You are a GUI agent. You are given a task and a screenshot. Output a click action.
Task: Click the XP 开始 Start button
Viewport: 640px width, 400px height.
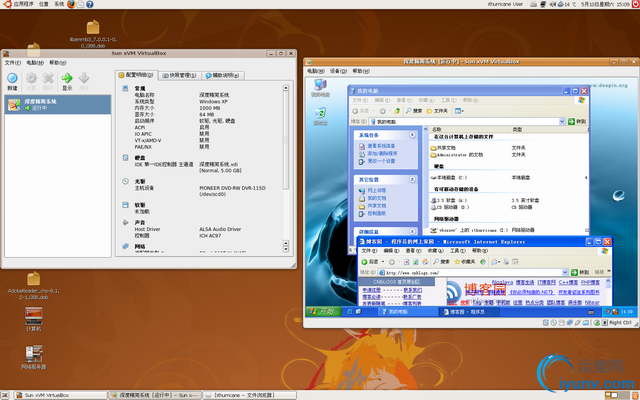click(x=323, y=311)
